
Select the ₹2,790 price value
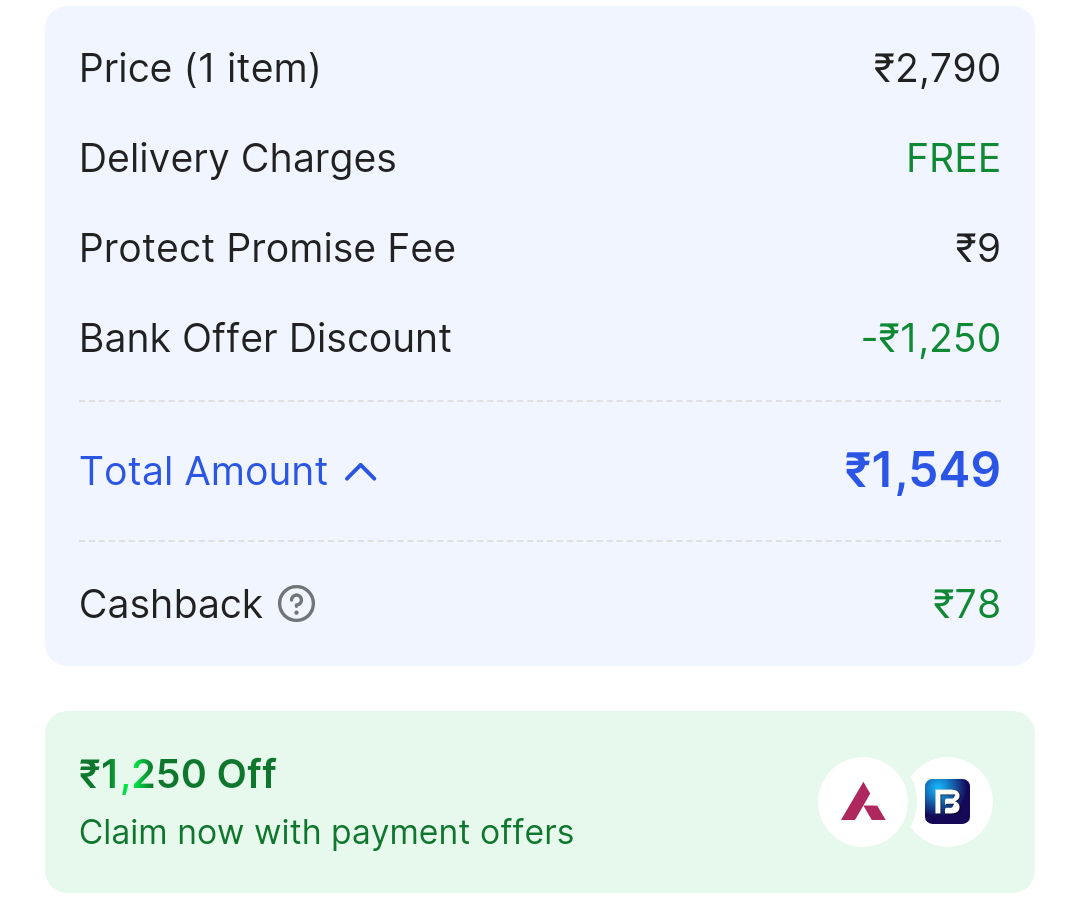(937, 68)
